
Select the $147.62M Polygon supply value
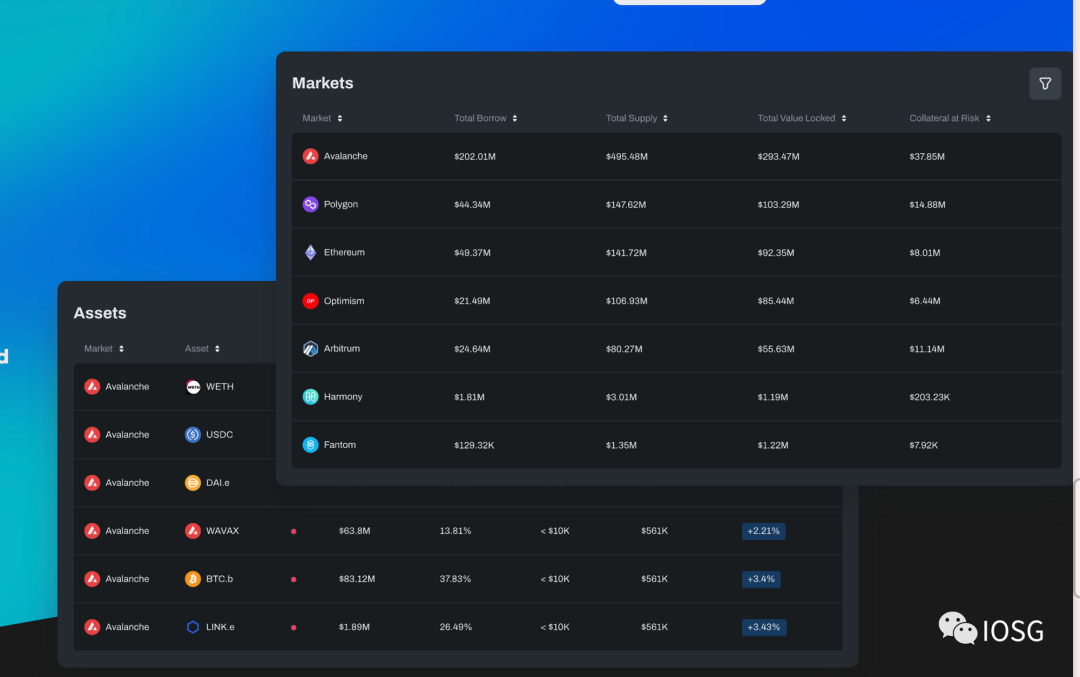(626, 205)
